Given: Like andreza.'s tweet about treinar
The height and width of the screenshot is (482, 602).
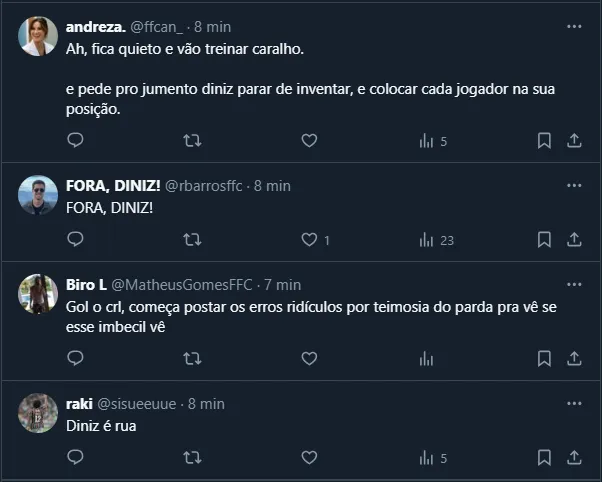Looking at the screenshot, I should point(309,141).
